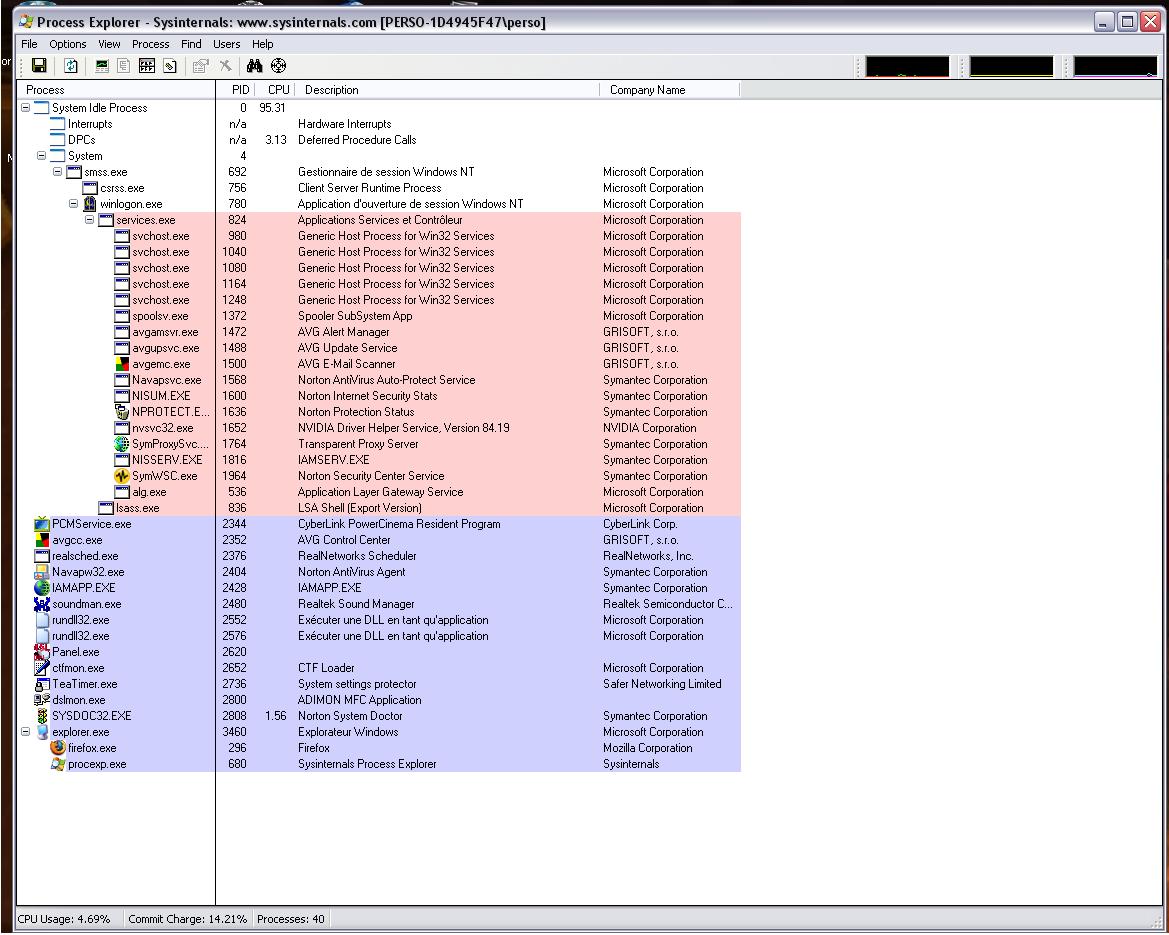Image resolution: width=1169 pixels, height=935 pixels.
Task: Click the commit history mini graph with yellow line
Action: (x=1012, y=66)
